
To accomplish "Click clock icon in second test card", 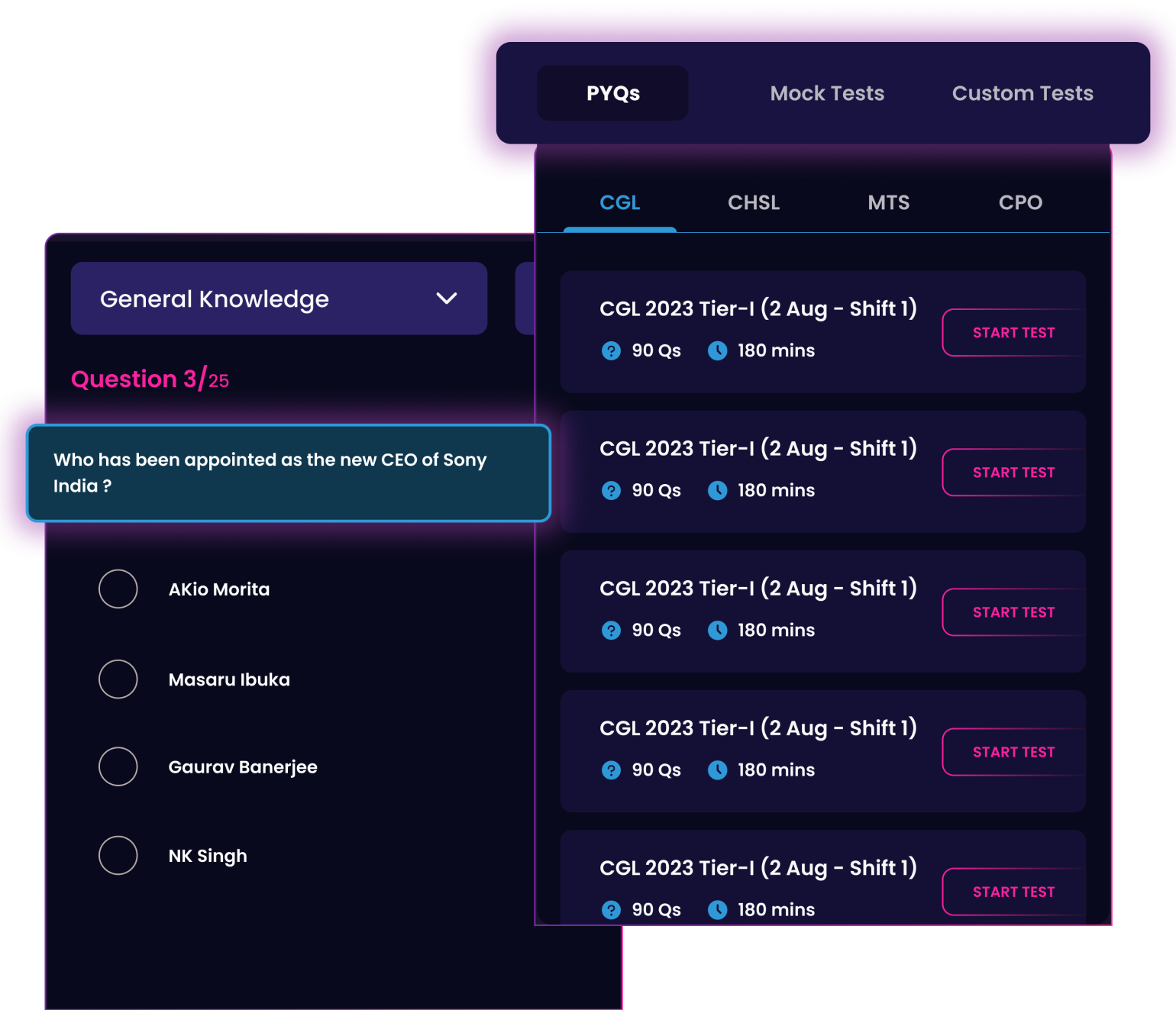I will (x=717, y=491).
